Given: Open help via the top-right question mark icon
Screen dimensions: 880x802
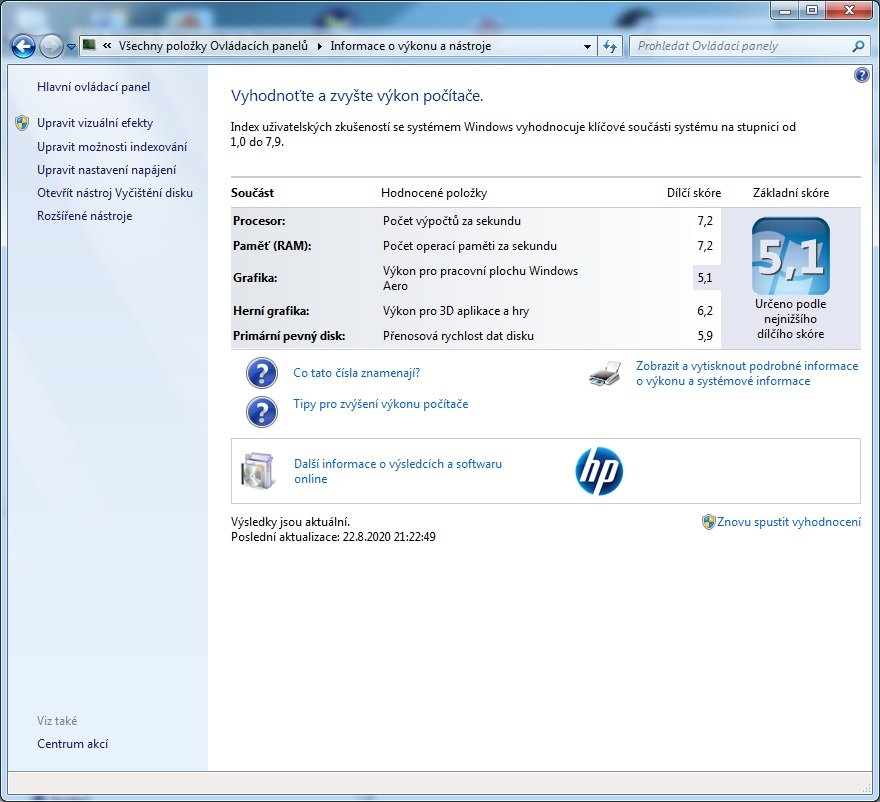Looking at the screenshot, I should click(861, 75).
